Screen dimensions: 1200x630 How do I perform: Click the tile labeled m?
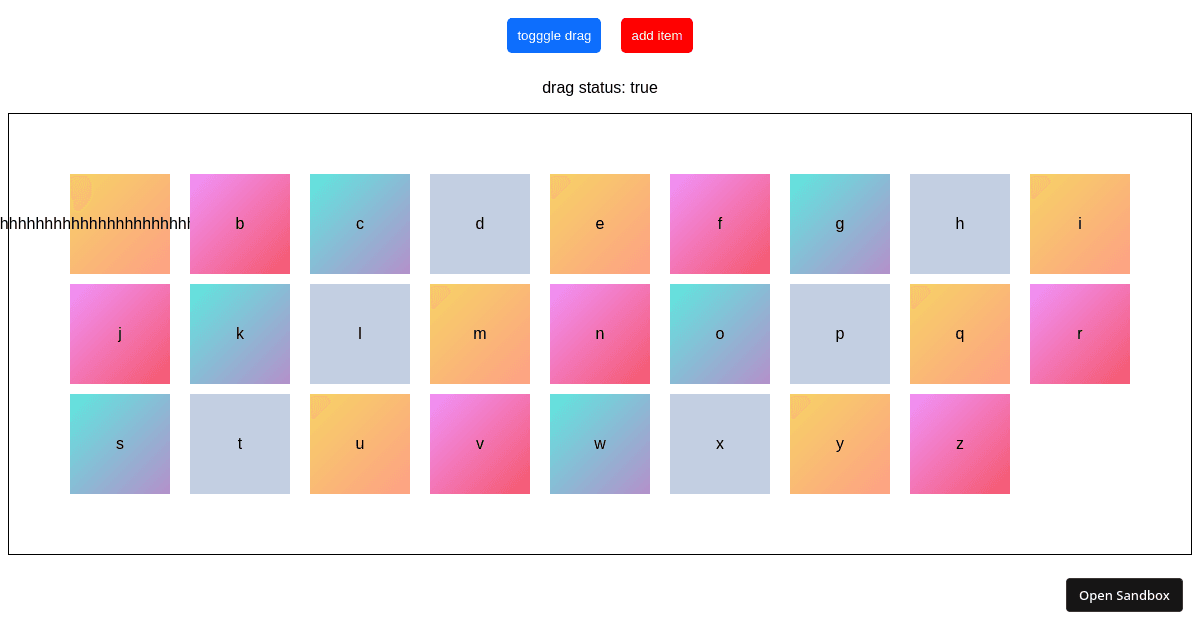[x=480, y=334]
